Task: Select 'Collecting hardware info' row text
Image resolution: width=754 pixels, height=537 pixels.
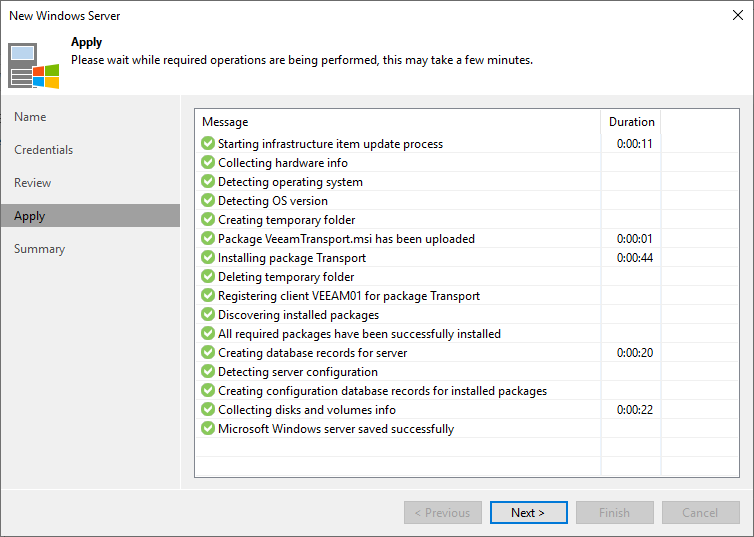Action: [283, 163]
